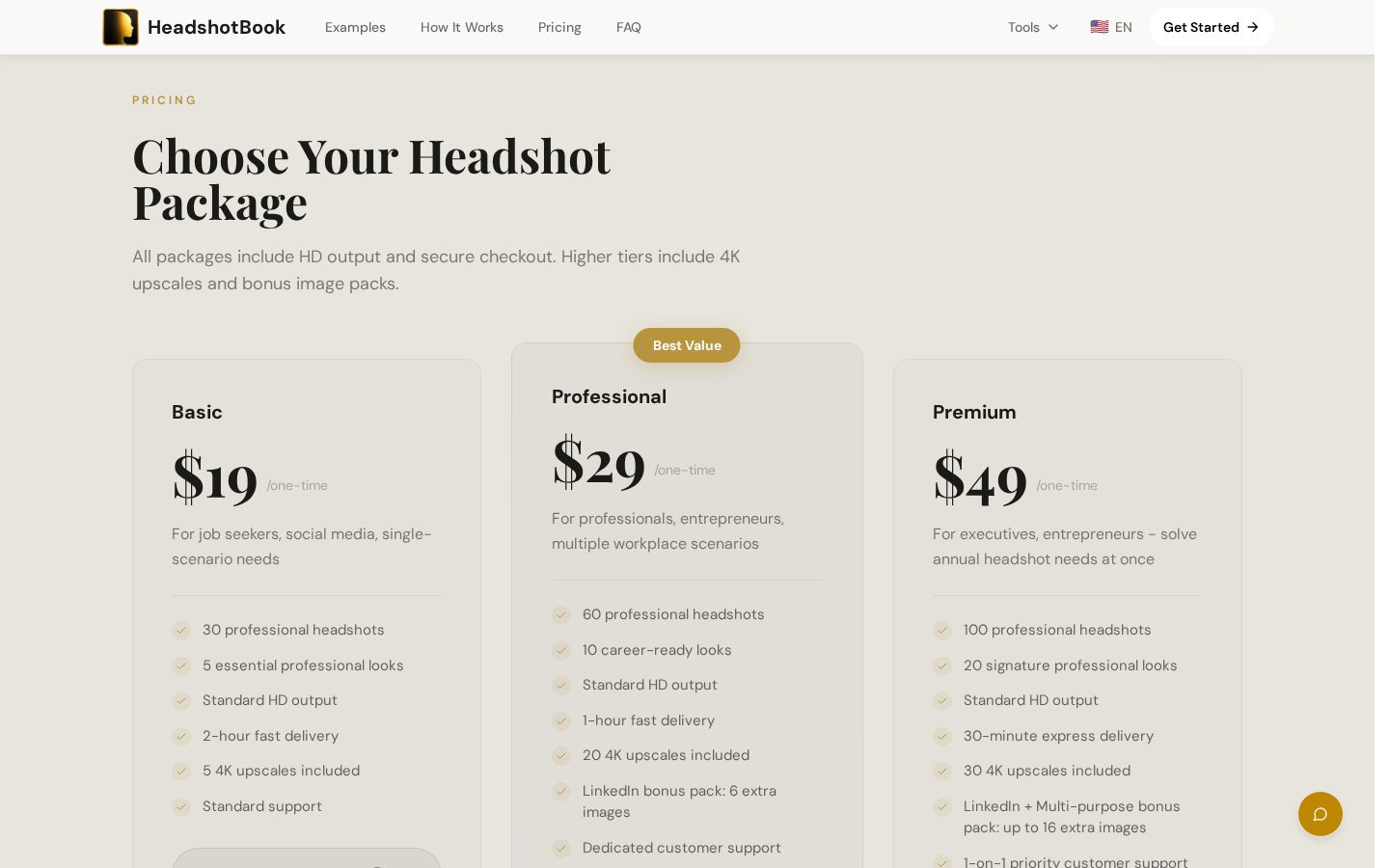Click the HeadshotBook logo icon
Image resolution: width=1389 pixels, height=868 pixels.
[121, 27]
